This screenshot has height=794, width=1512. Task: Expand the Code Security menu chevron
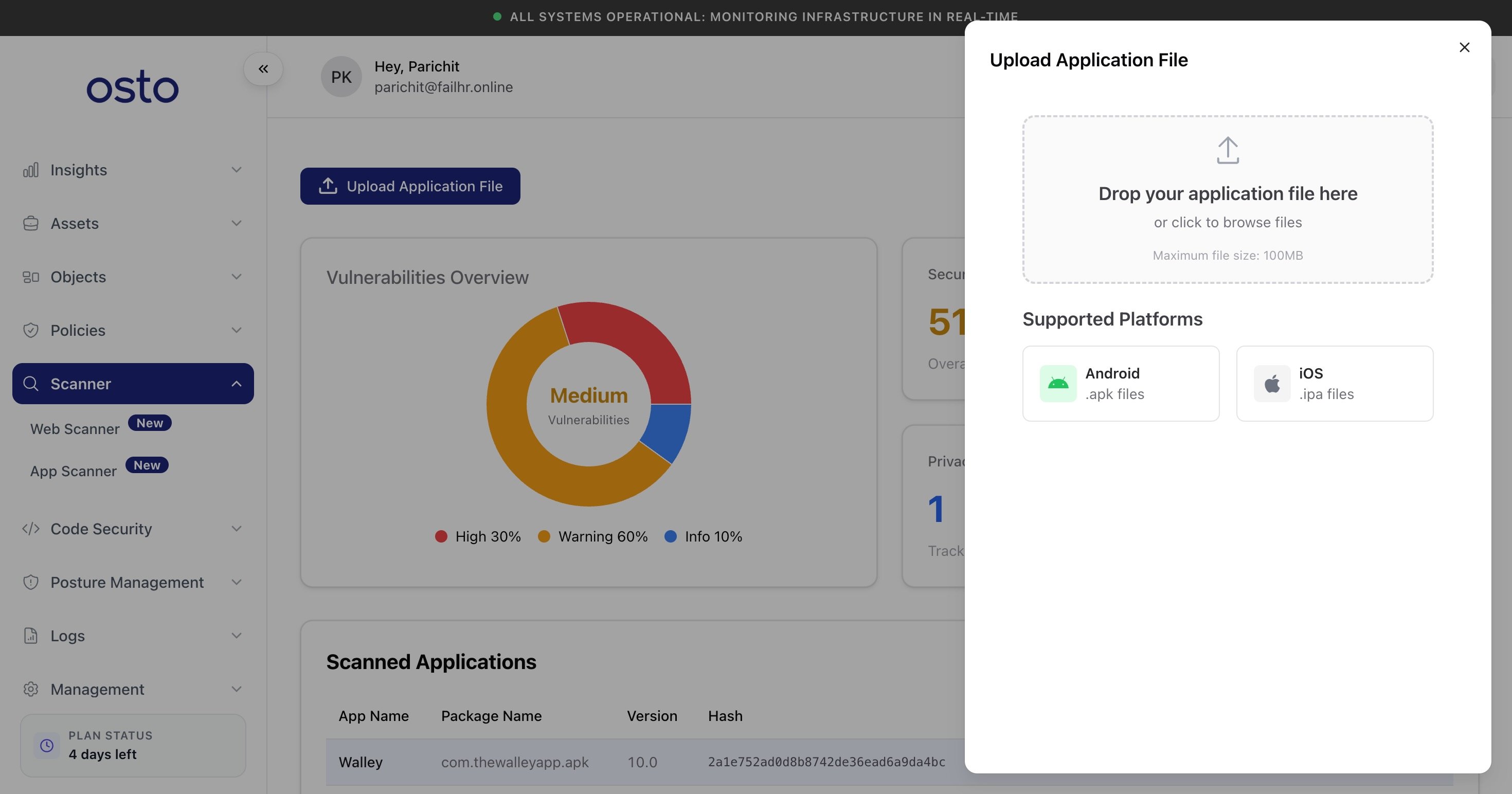click(237, 528)
